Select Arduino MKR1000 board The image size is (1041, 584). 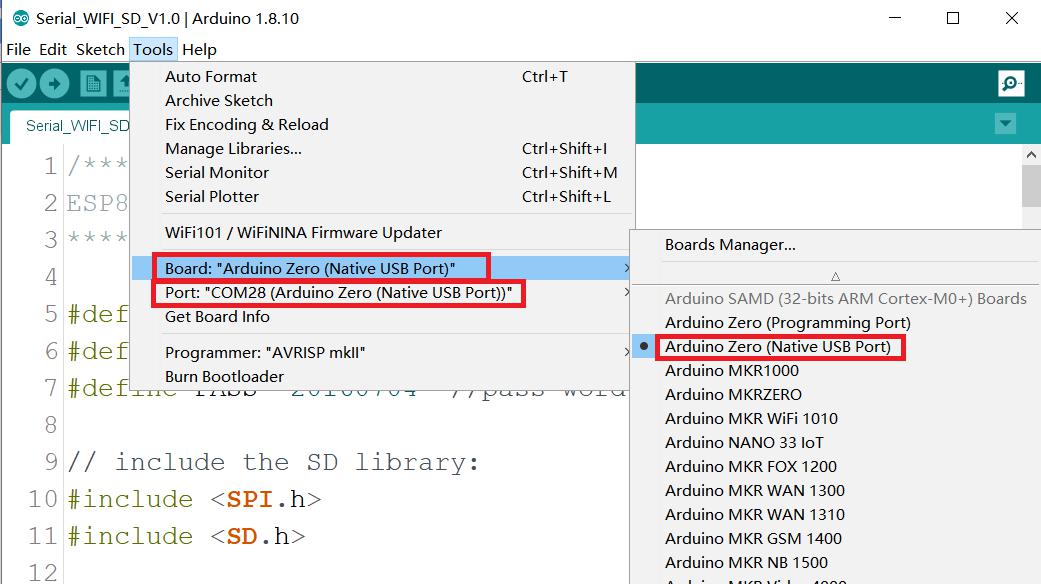[836, 370]
